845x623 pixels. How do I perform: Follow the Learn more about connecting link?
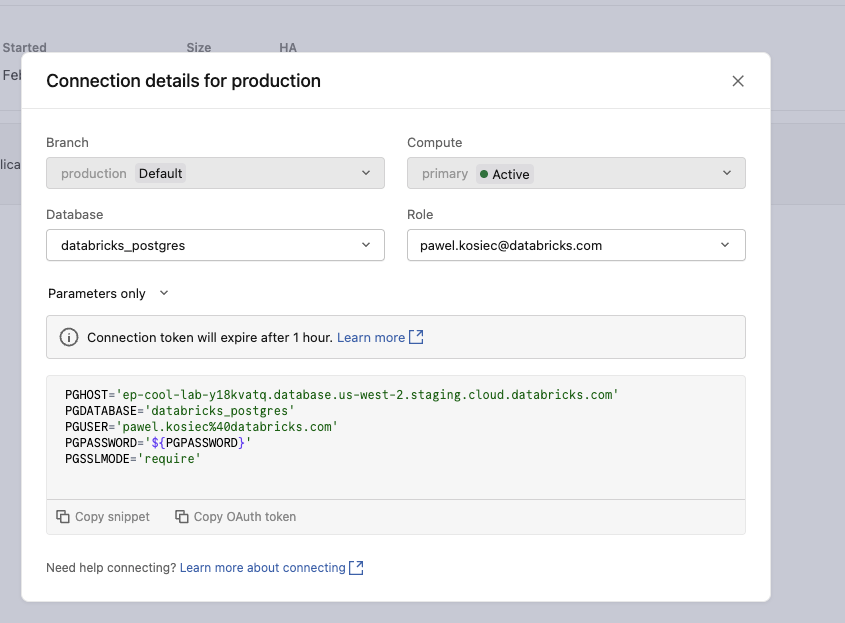262,568
